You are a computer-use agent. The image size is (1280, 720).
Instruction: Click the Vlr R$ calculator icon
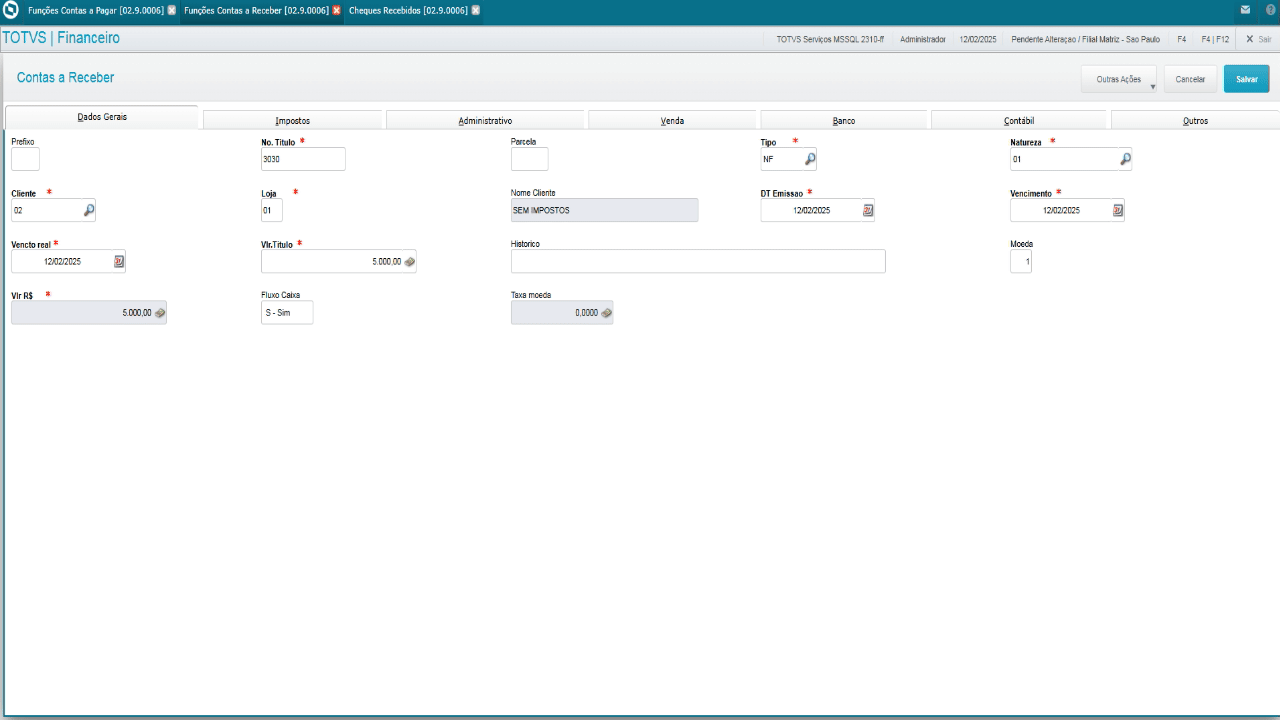pyautogui.click(x=160, y=313)
